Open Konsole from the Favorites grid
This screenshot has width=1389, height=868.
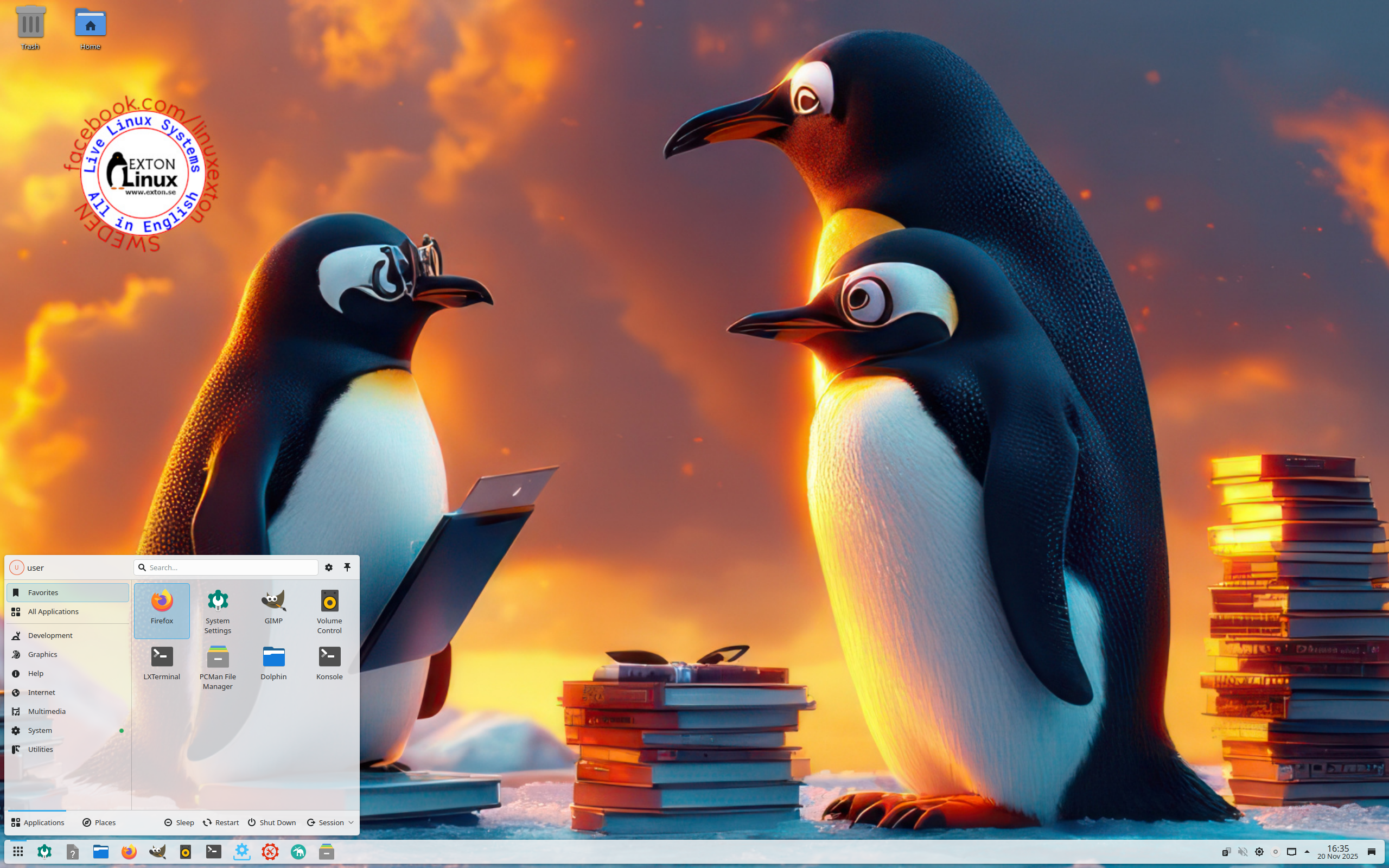pyautogui.click(x=329, y=667)
